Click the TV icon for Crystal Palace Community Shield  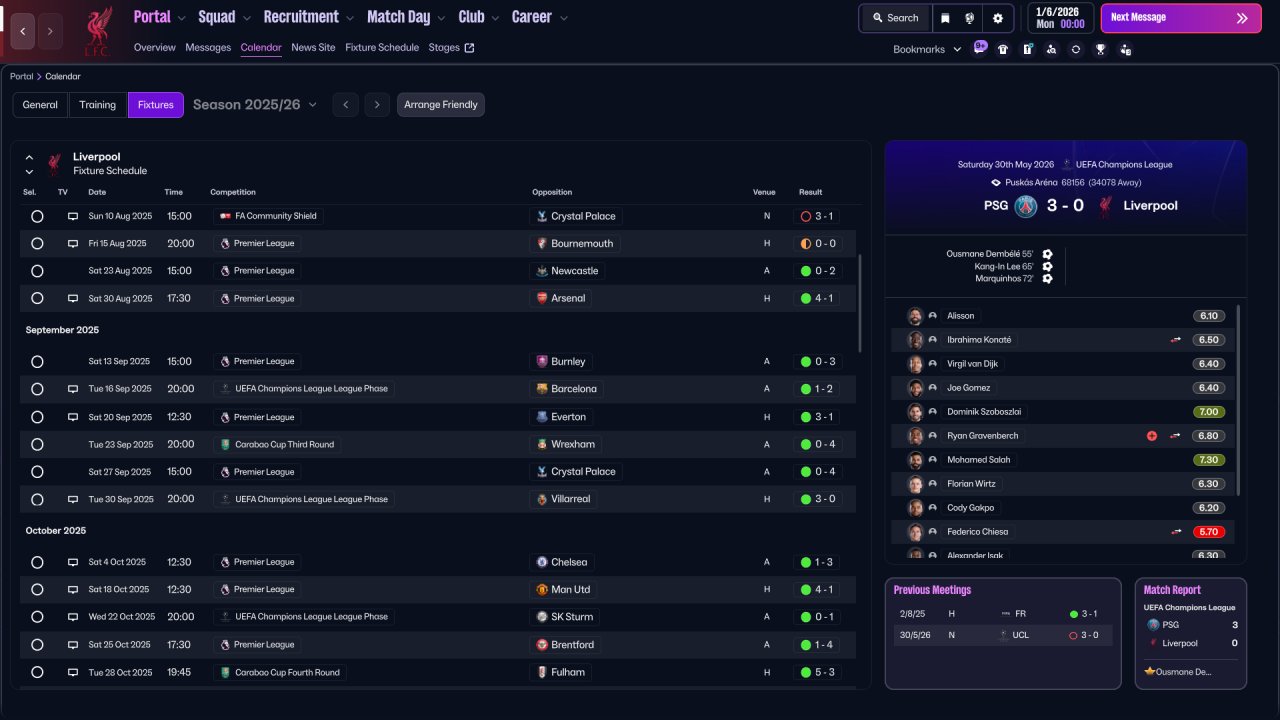coord(73,216)
